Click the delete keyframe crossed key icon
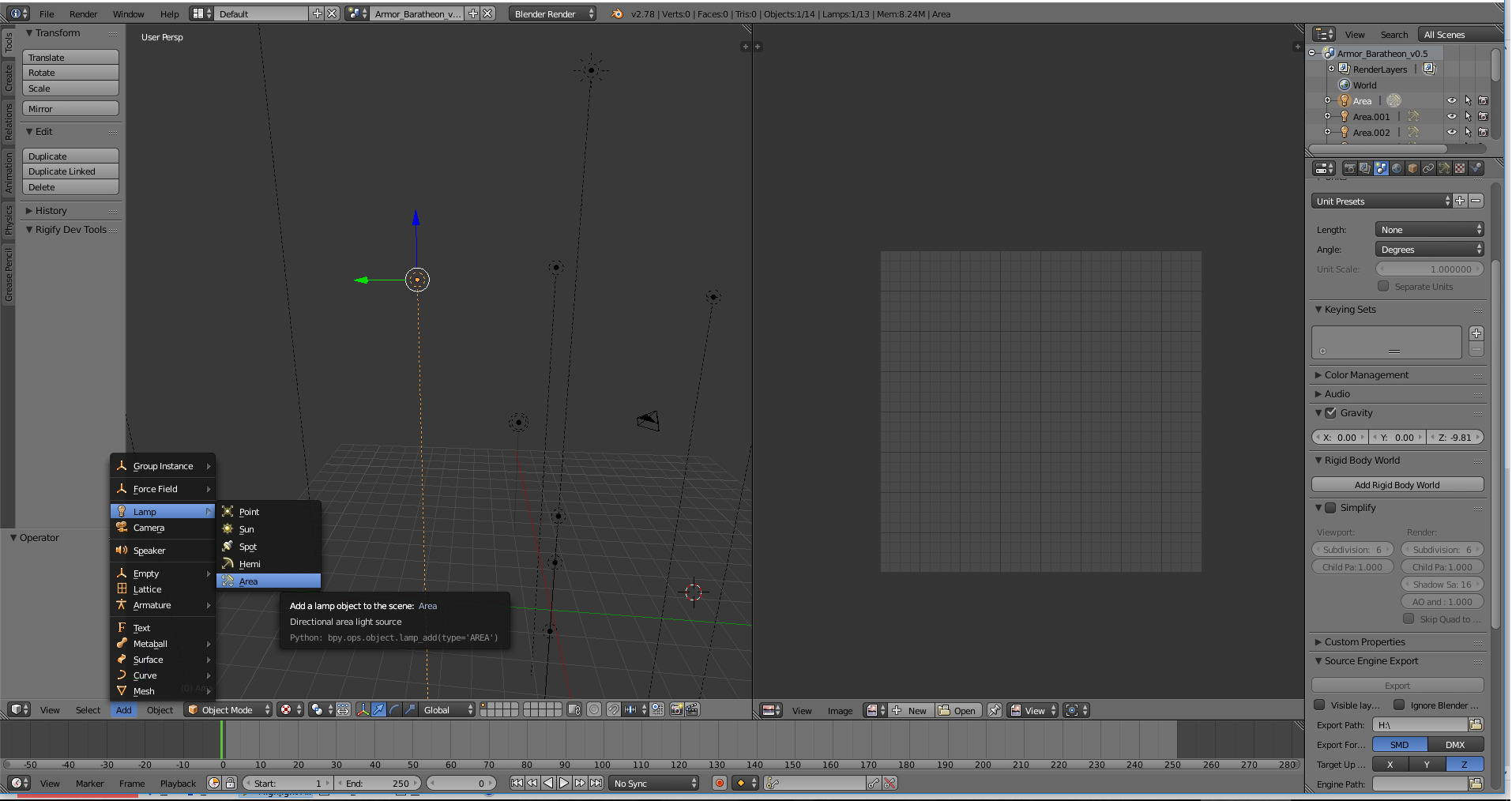 point(890,783)
